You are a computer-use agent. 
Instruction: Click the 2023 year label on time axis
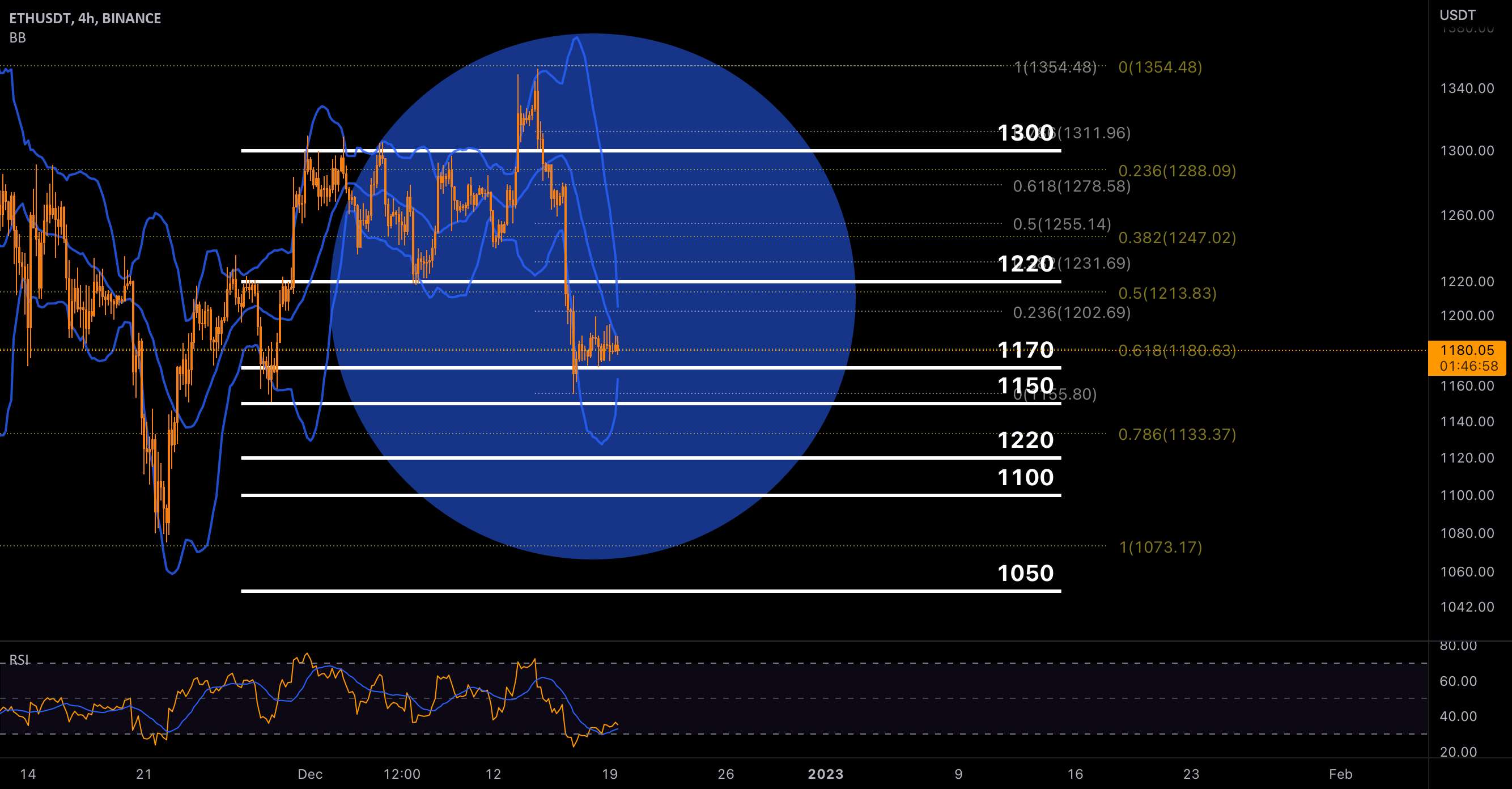826,774
